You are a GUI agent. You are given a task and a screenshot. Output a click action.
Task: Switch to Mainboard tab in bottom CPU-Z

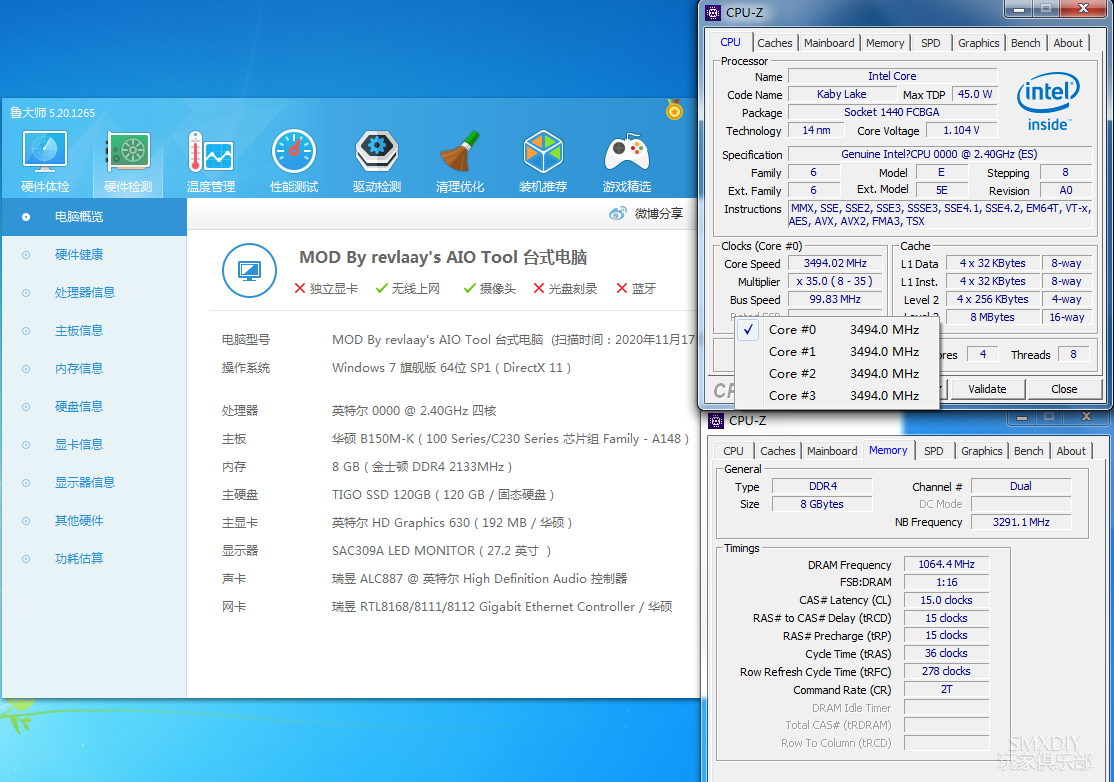click(x=832, y=451)
